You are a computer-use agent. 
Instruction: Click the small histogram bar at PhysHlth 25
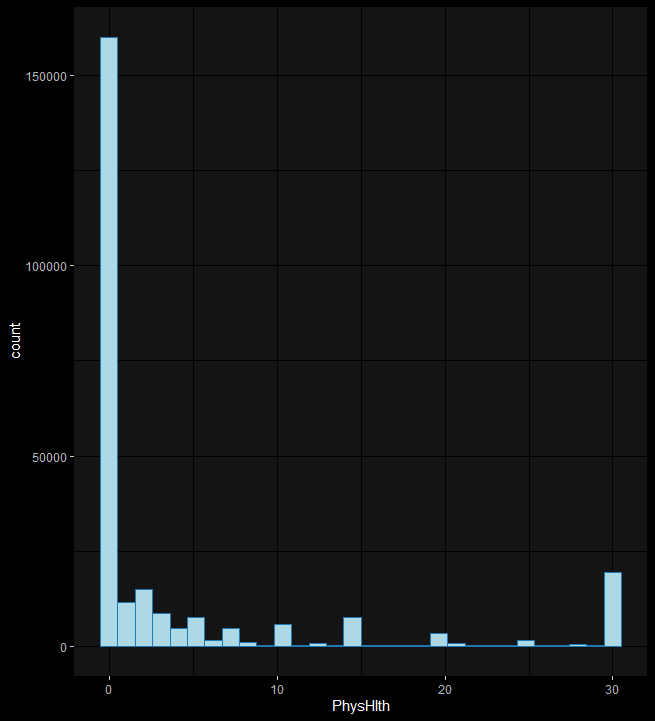click(526, 643)
